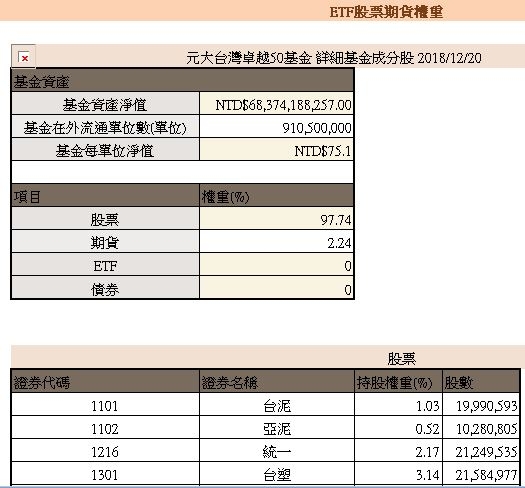Click the 持股權重(%) column header
525x488 pixels.
[x=398, y=382]
